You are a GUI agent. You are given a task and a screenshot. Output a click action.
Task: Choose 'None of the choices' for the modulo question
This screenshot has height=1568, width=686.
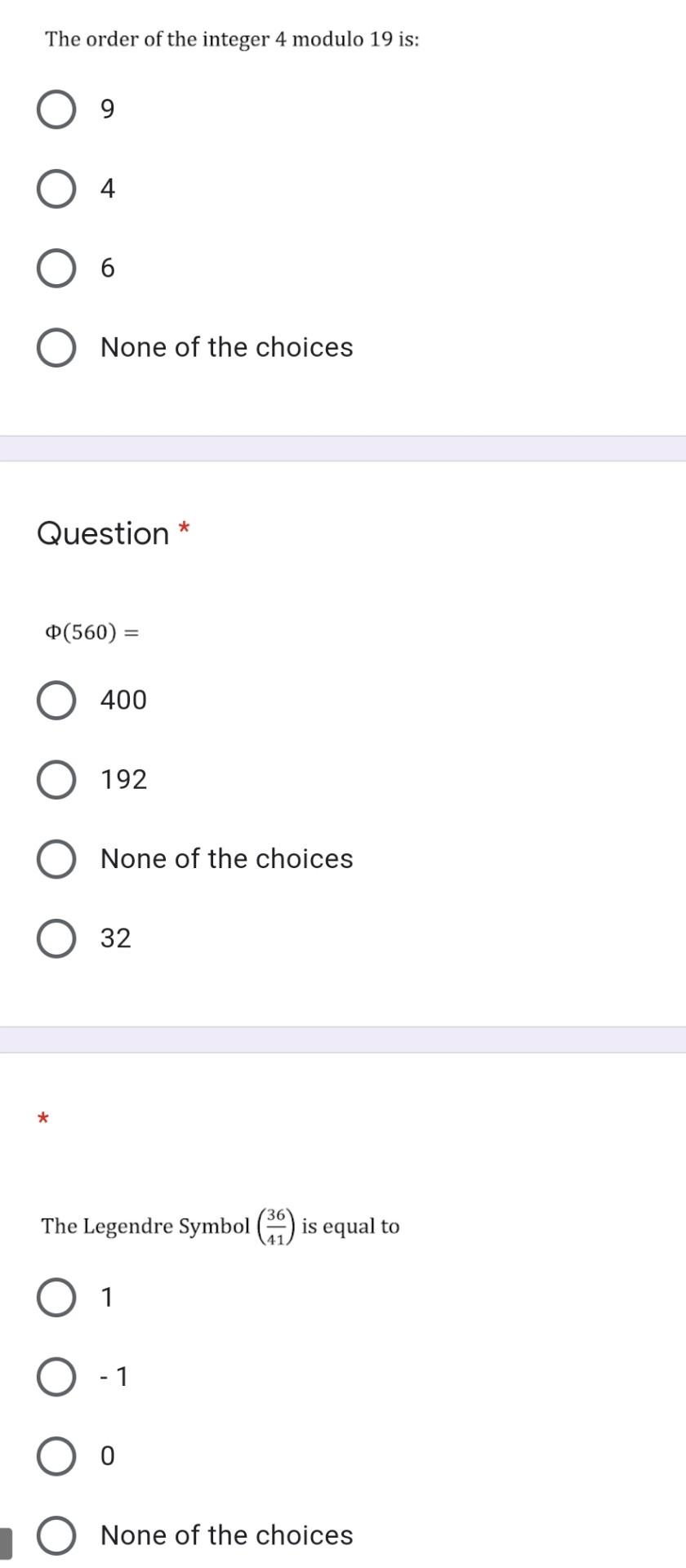click(x=55, y=347)
